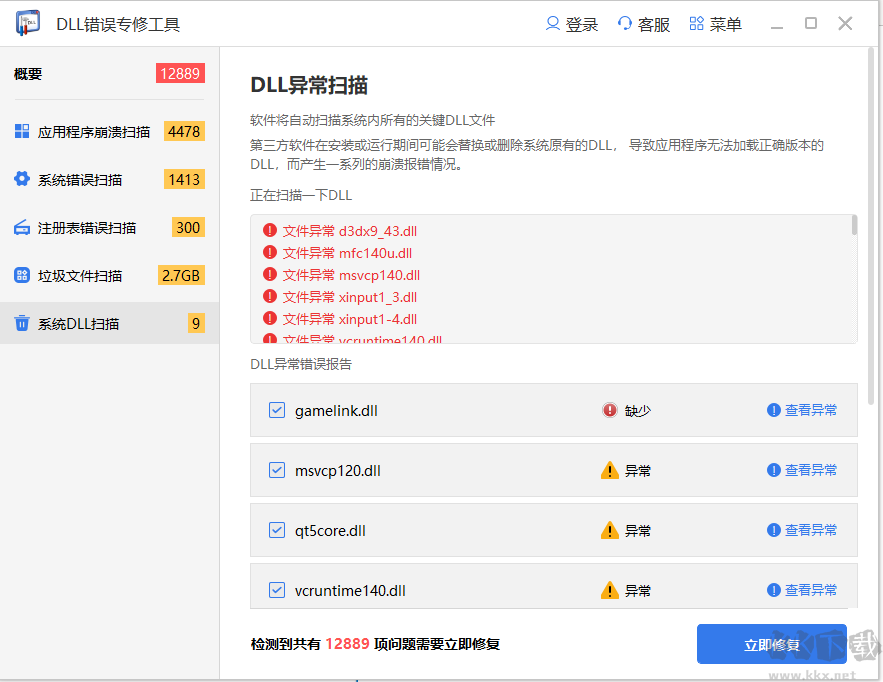883x682 pixels.
Task: Open the 应用程序崩溃扫描 panel icon
Action: (22, 130)
